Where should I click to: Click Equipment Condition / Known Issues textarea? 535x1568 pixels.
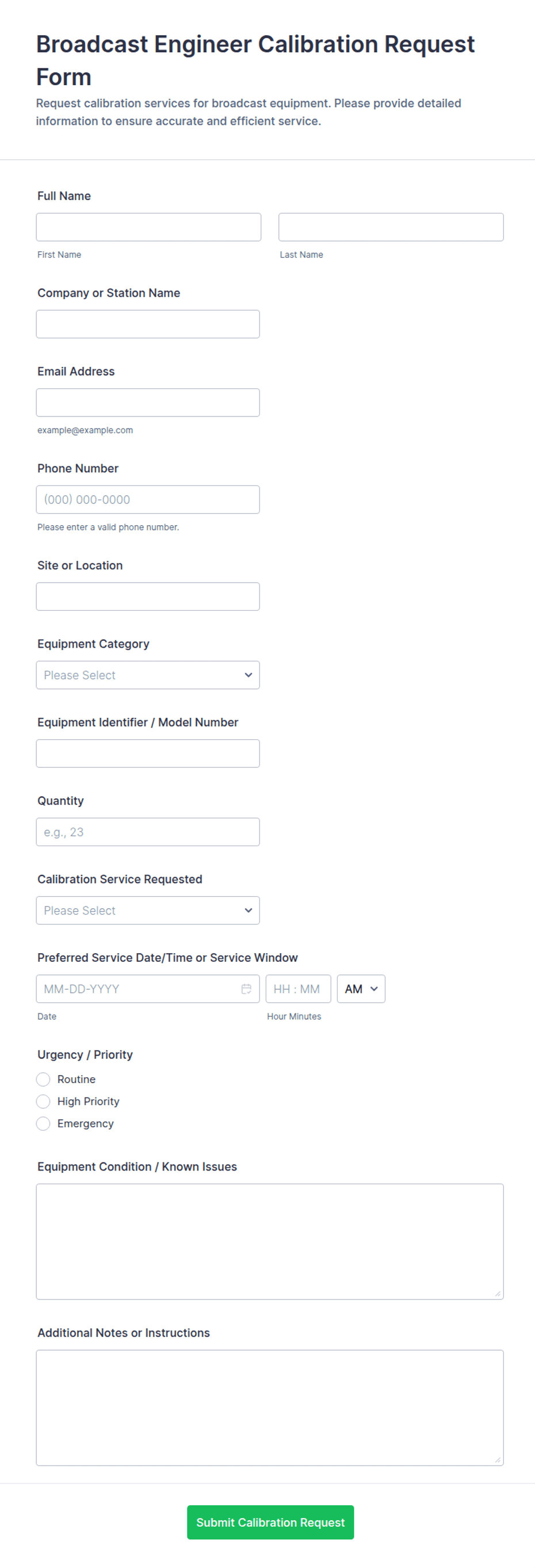[x=270, y=1241]
